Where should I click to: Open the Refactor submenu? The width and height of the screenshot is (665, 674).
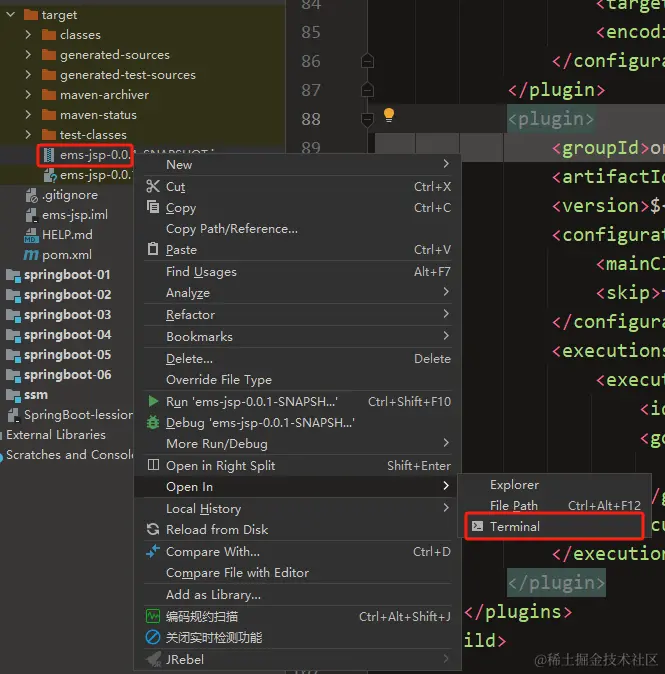(x=297, y=314)
